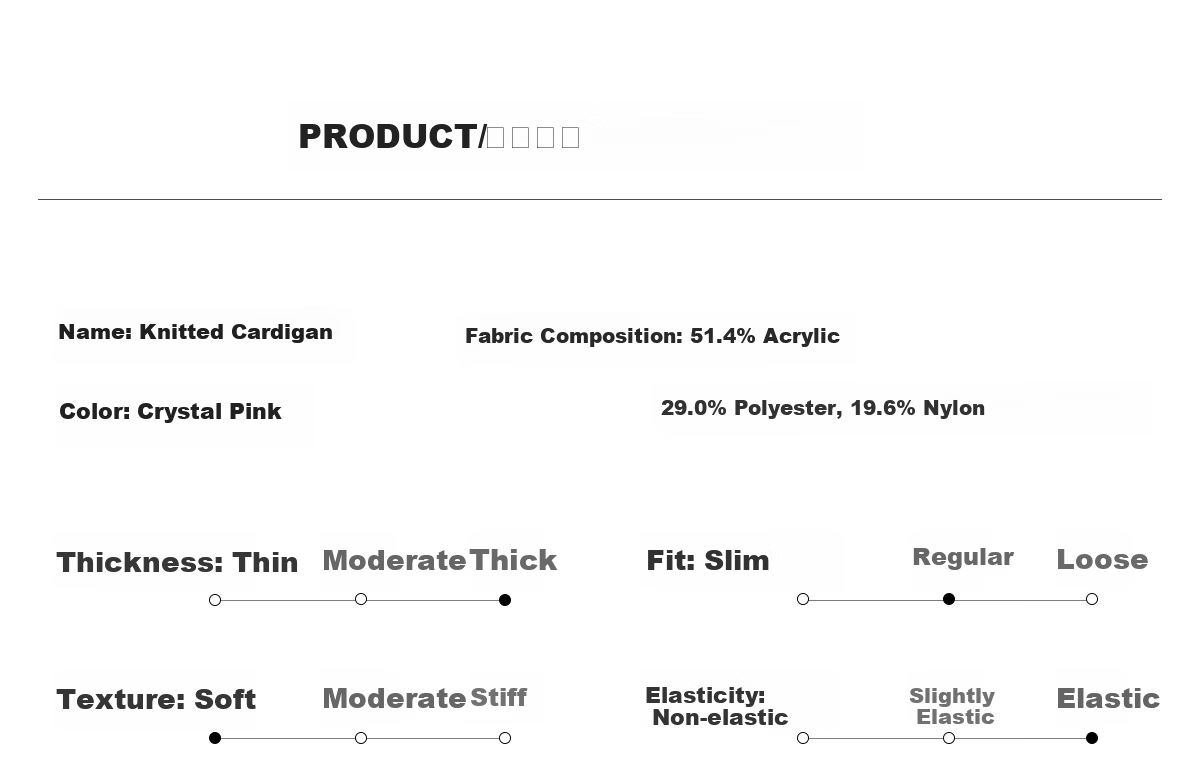Screen dimensions: 1200x781
Task: Select the filled Thick thickness dot
Action: [505, 600]
